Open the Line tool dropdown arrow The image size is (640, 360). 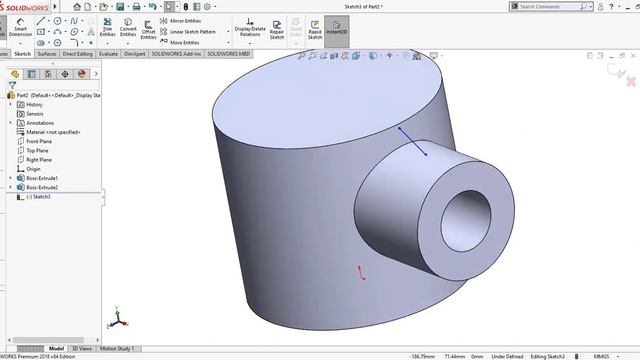tap(48, 21)
